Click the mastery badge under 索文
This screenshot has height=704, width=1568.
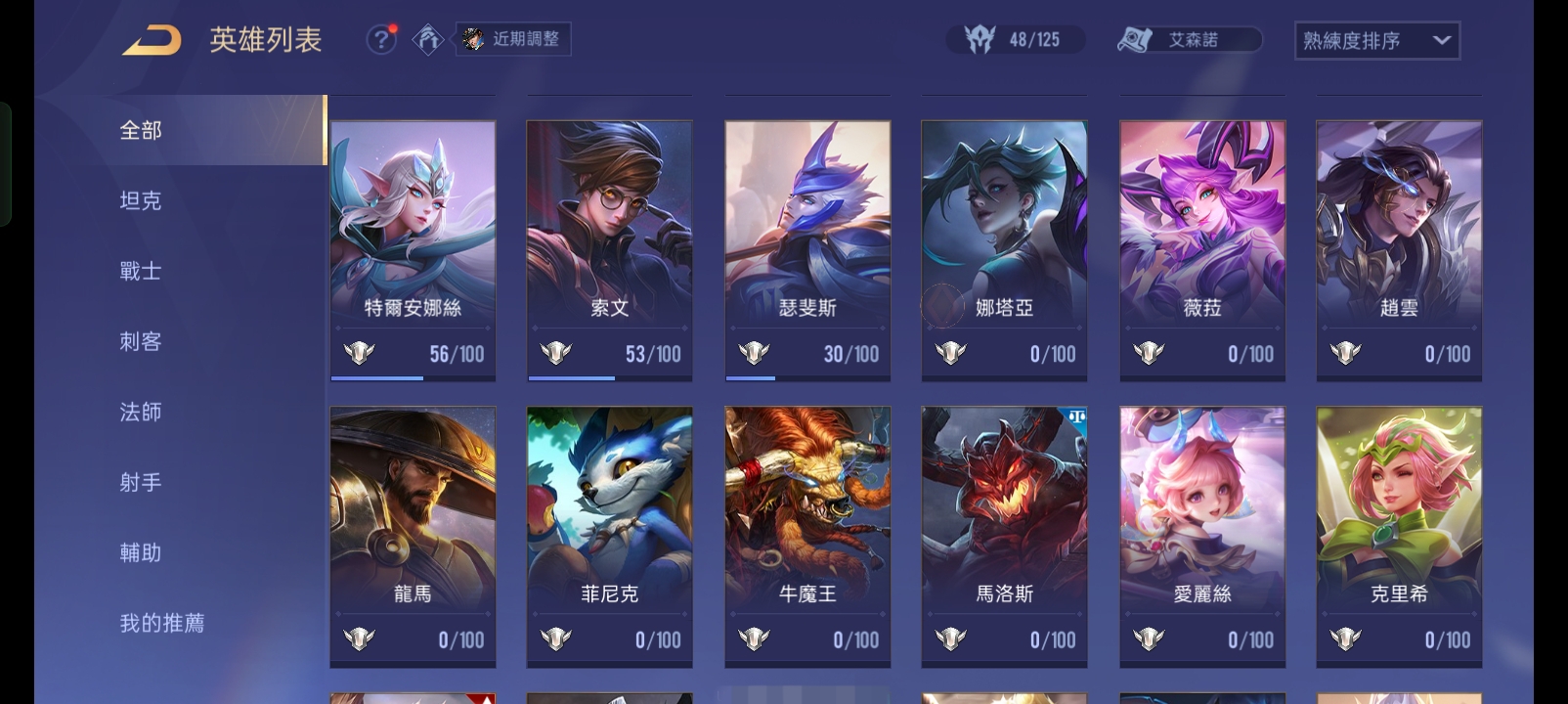tap(556, 353)
